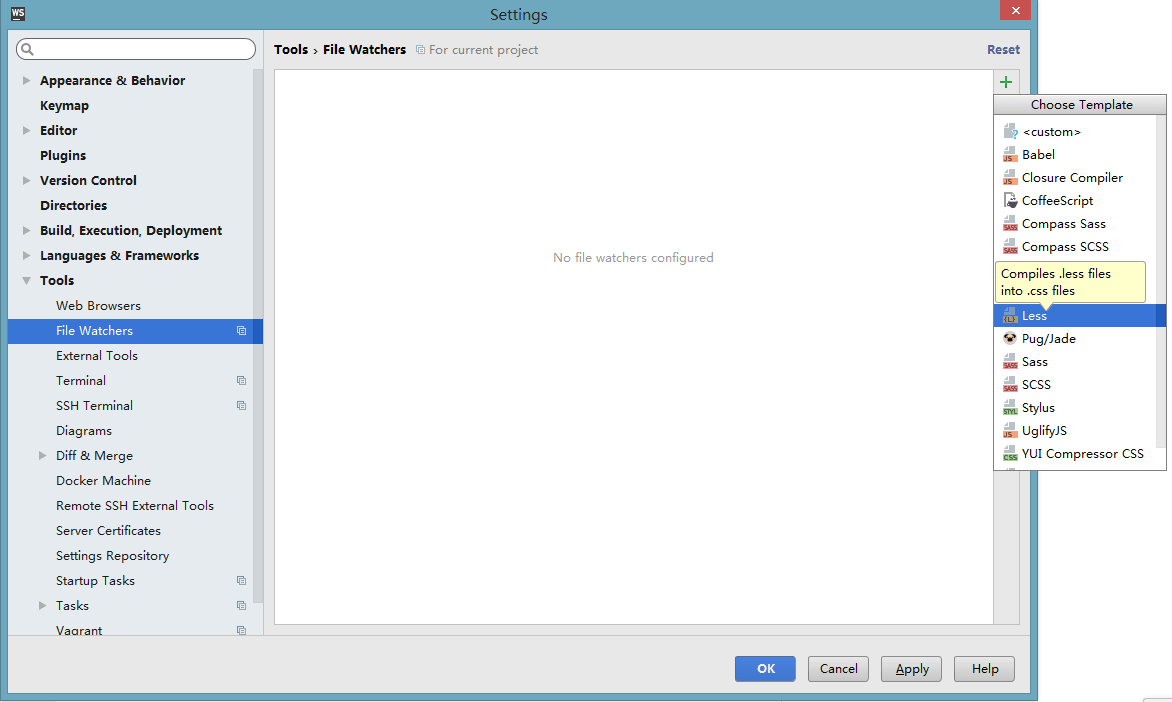Select External Tools page
The width and height of the screenshot is (1172, 702).
click(96, 356)
